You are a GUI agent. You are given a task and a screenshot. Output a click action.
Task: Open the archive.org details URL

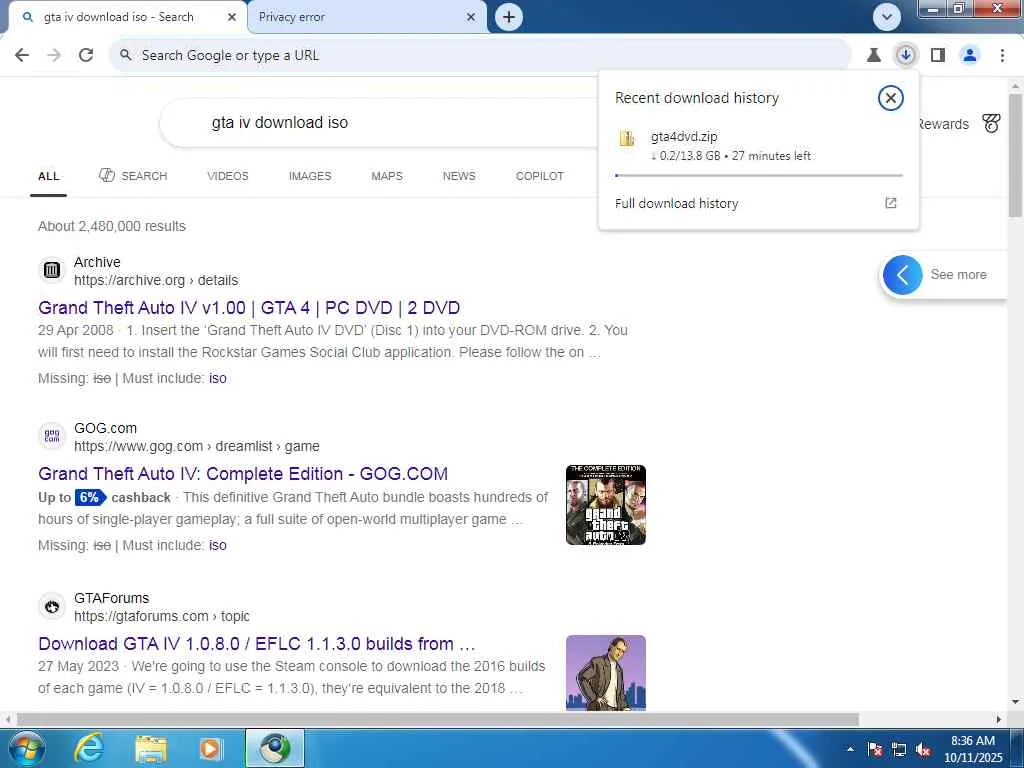(156, 280)
